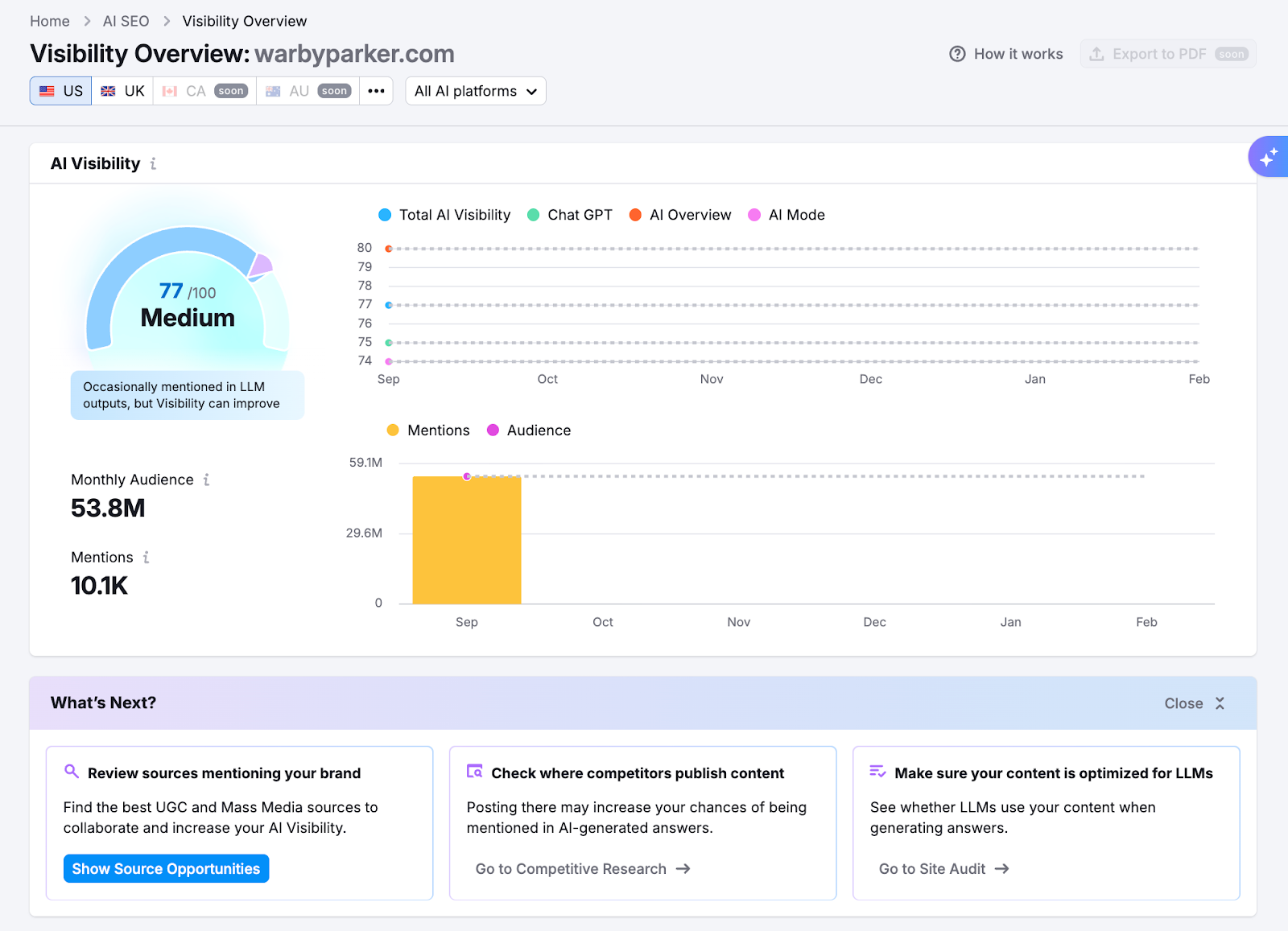Viewport: 1288px width, 931px height.
Task: Toggle the AI Overview orange legend dot
Action: pos(635,215)
